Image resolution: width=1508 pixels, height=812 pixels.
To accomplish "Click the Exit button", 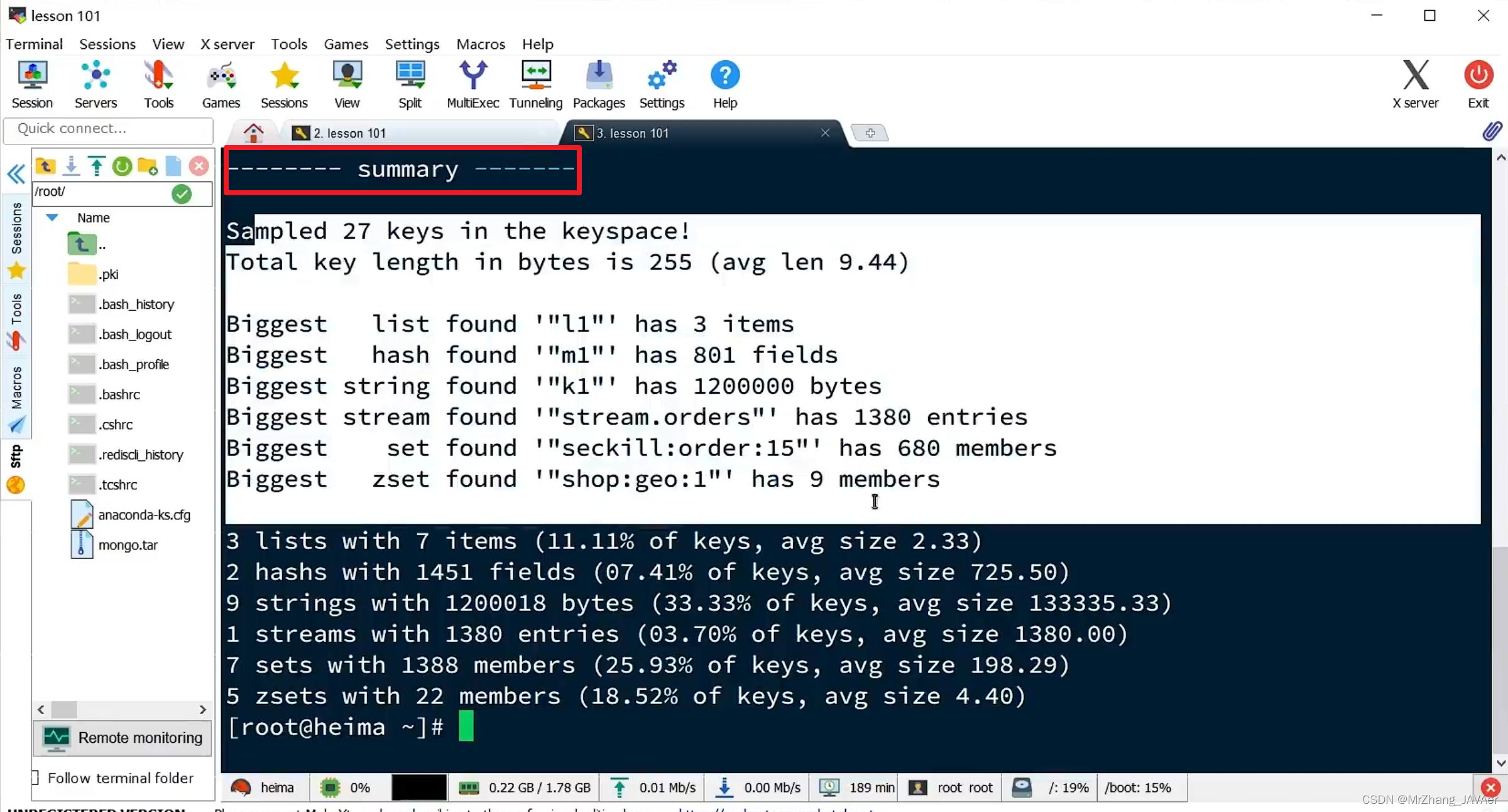I will click(x=1478, y=84).
